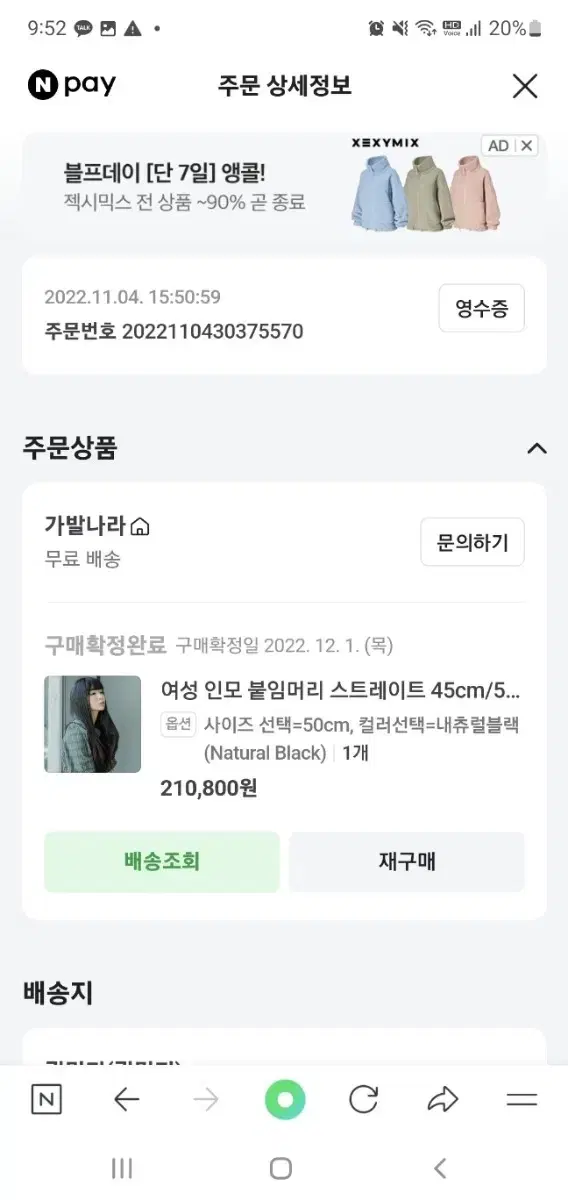Image resolution: width=568 pixels, height=1200 pixels.
Task: Open the hair extension product thumbnail
Action: coord(93,724)
